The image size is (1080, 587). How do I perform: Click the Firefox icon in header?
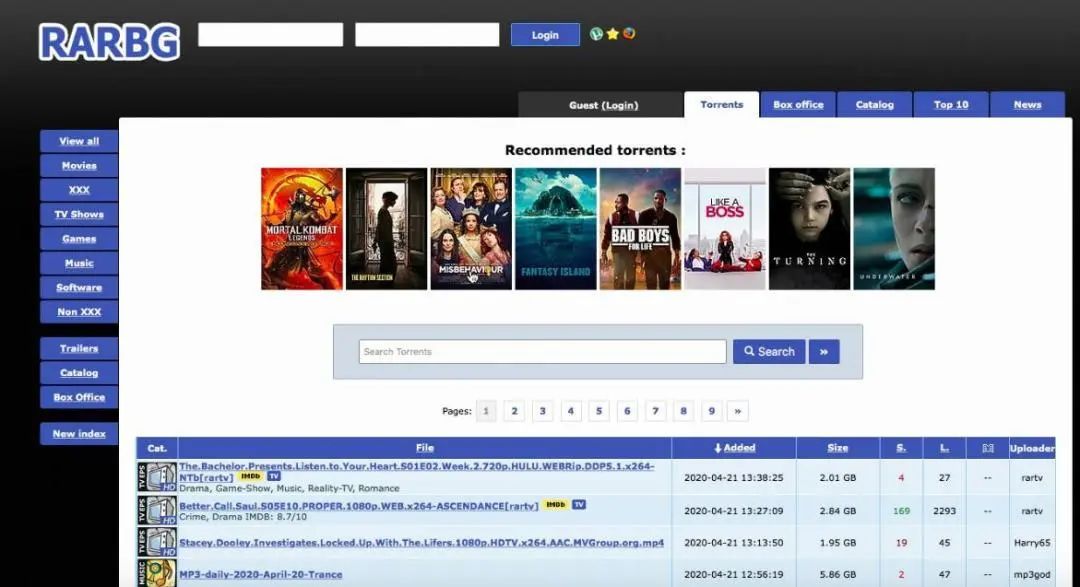(x=629, y=33)
